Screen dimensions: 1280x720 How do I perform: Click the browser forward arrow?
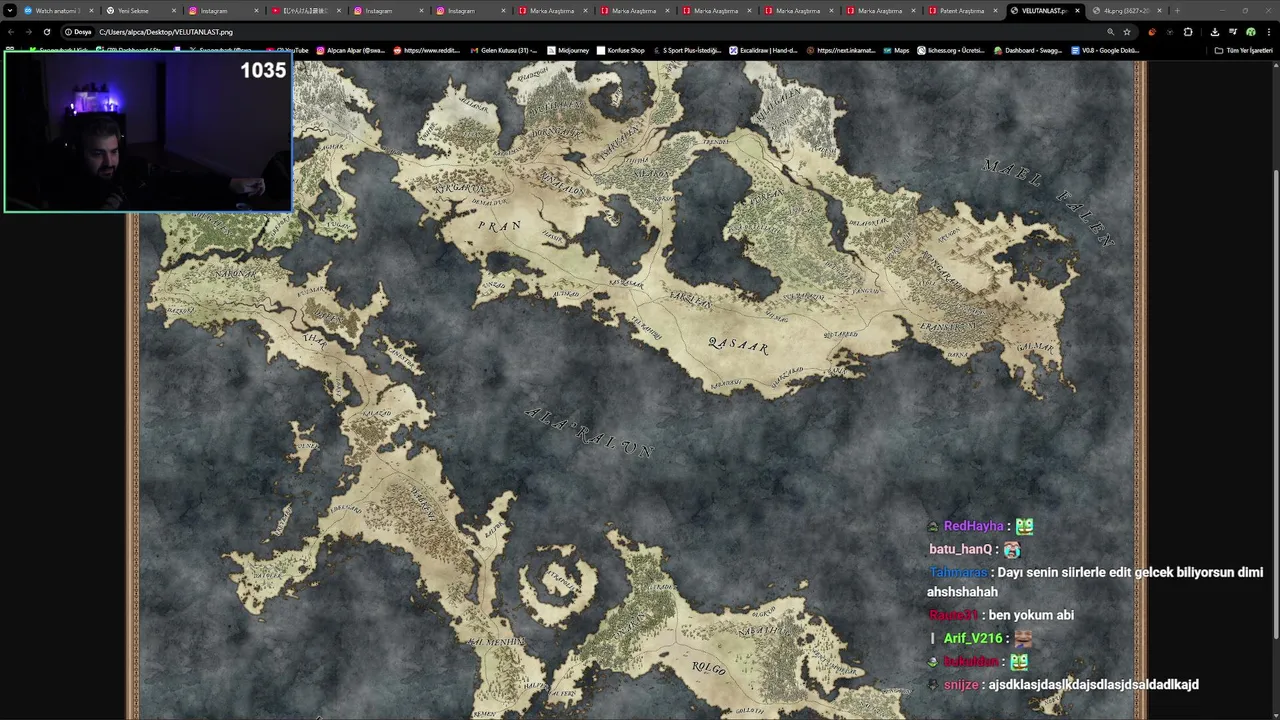[x=28, y=32]
